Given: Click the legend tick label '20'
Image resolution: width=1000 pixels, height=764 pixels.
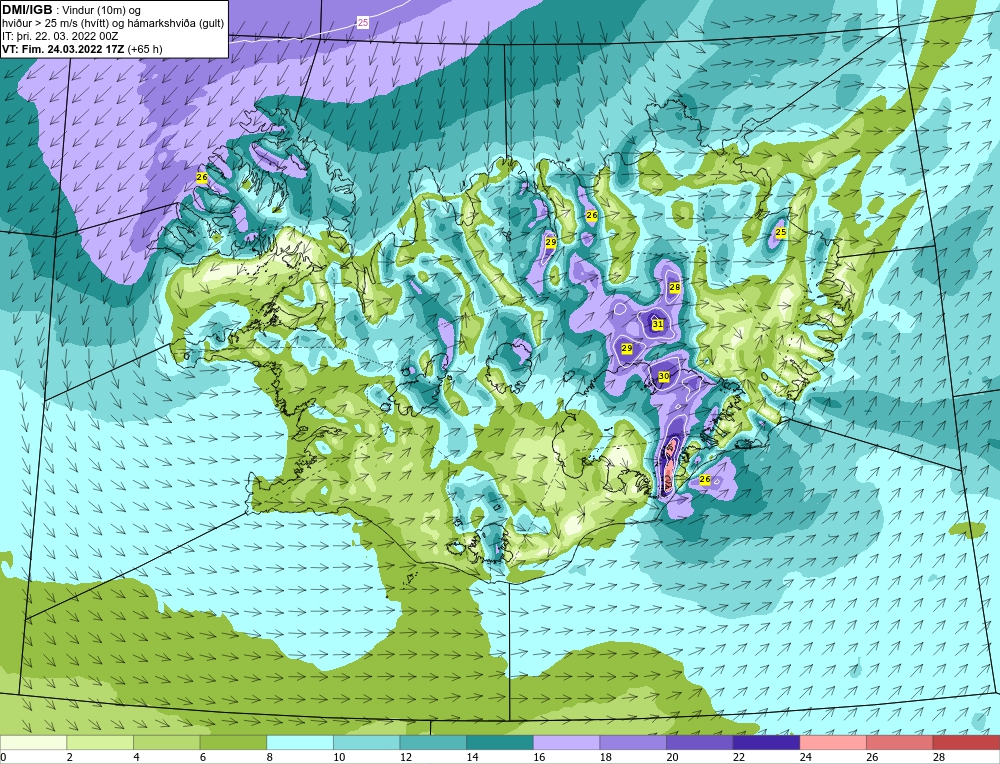Looking at the screenshot, I should coord(673,757).
